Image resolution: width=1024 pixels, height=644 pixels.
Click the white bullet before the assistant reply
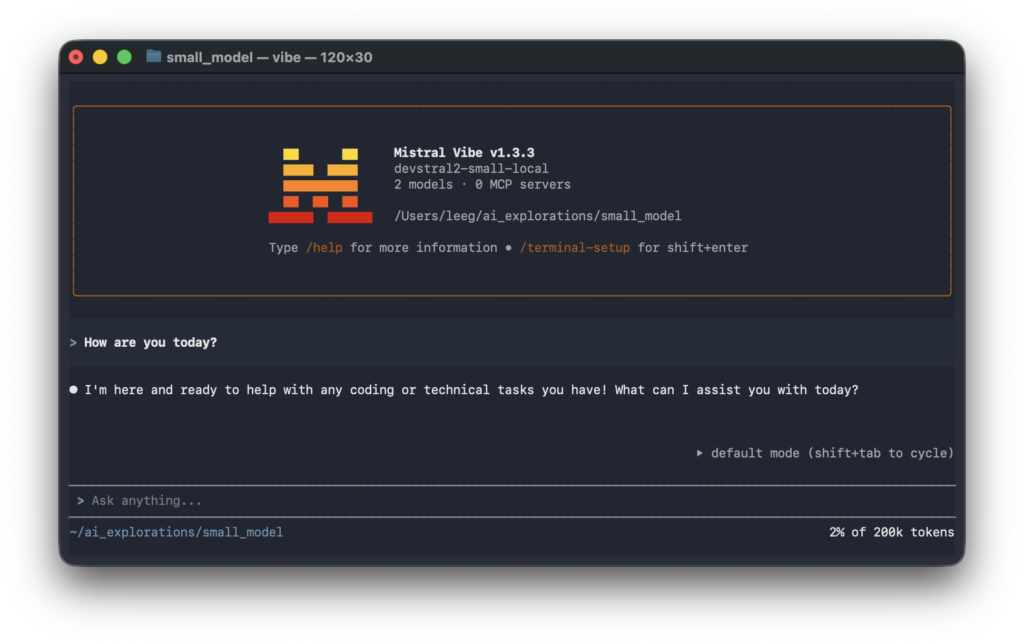click(x=74, y=390)
